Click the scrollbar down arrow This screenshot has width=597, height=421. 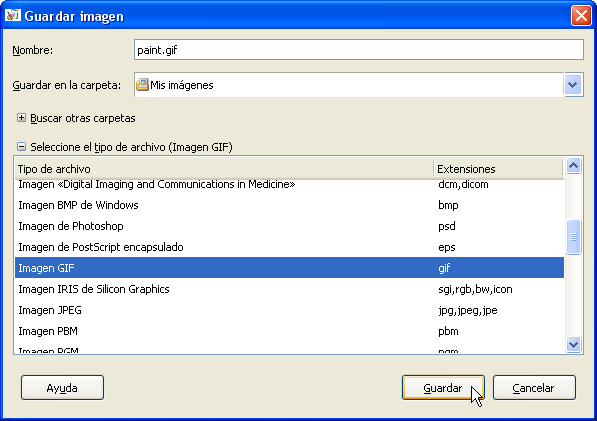click(x=573, y=344)
